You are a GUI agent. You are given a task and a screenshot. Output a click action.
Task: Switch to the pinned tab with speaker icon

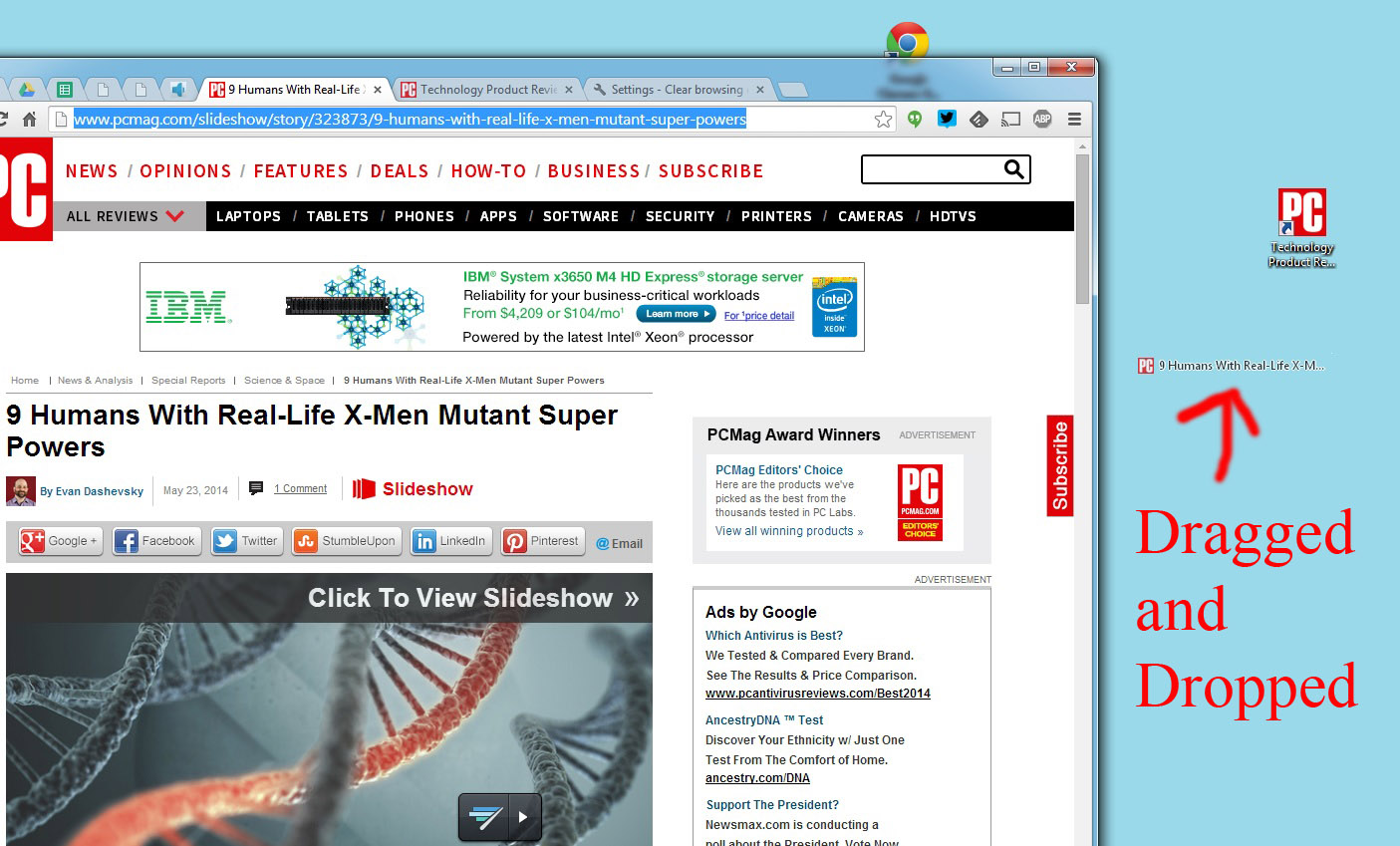pos(178,90)
